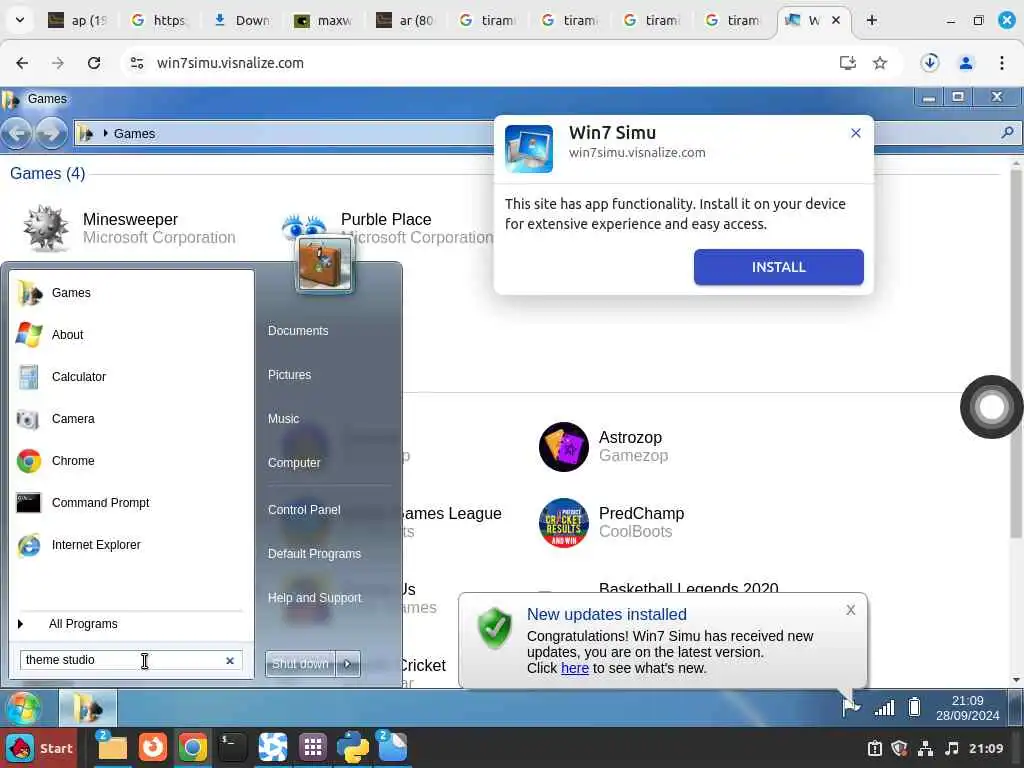Open a new browser tab
The height and width of the screenshot is (768, 1024).
coord(871,20)
